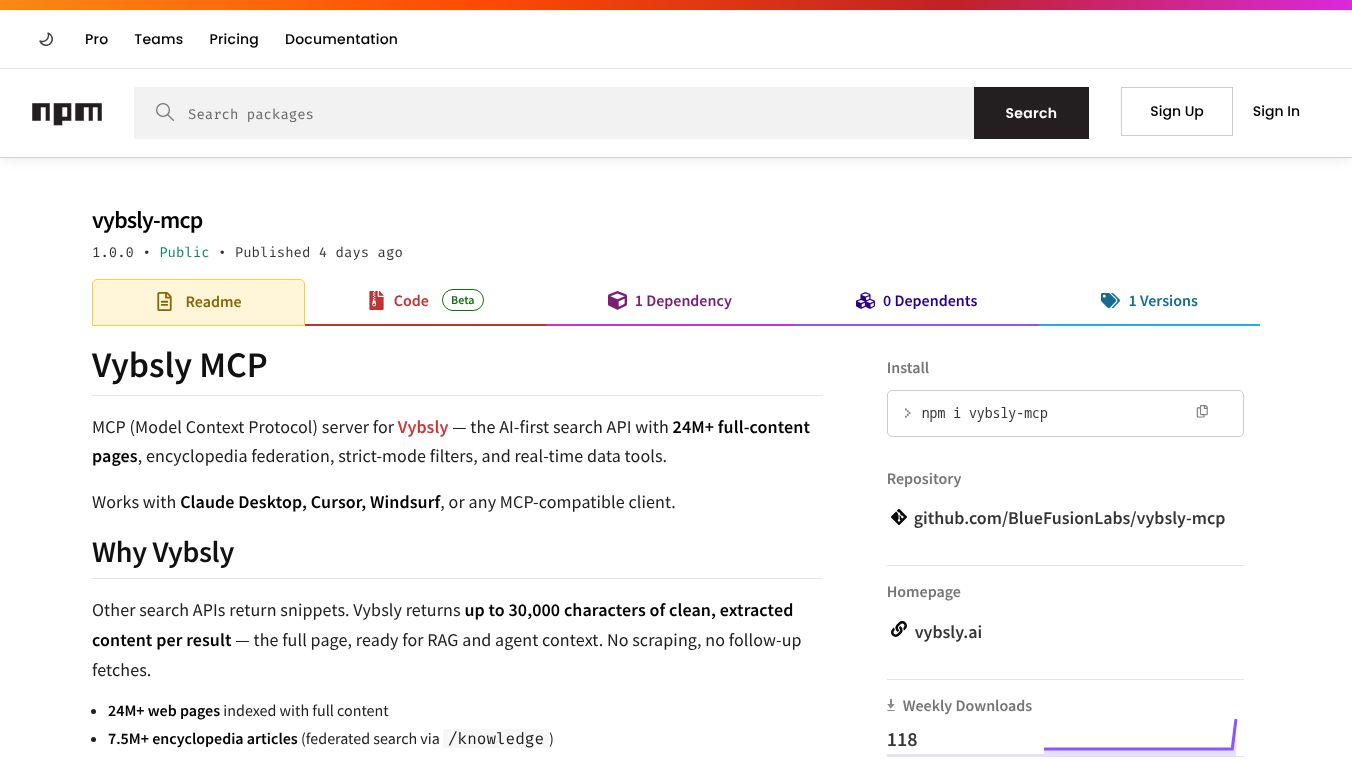The image size is (1352, 760).
Task: Click the Repository section label
Action: tap(924, 479)
